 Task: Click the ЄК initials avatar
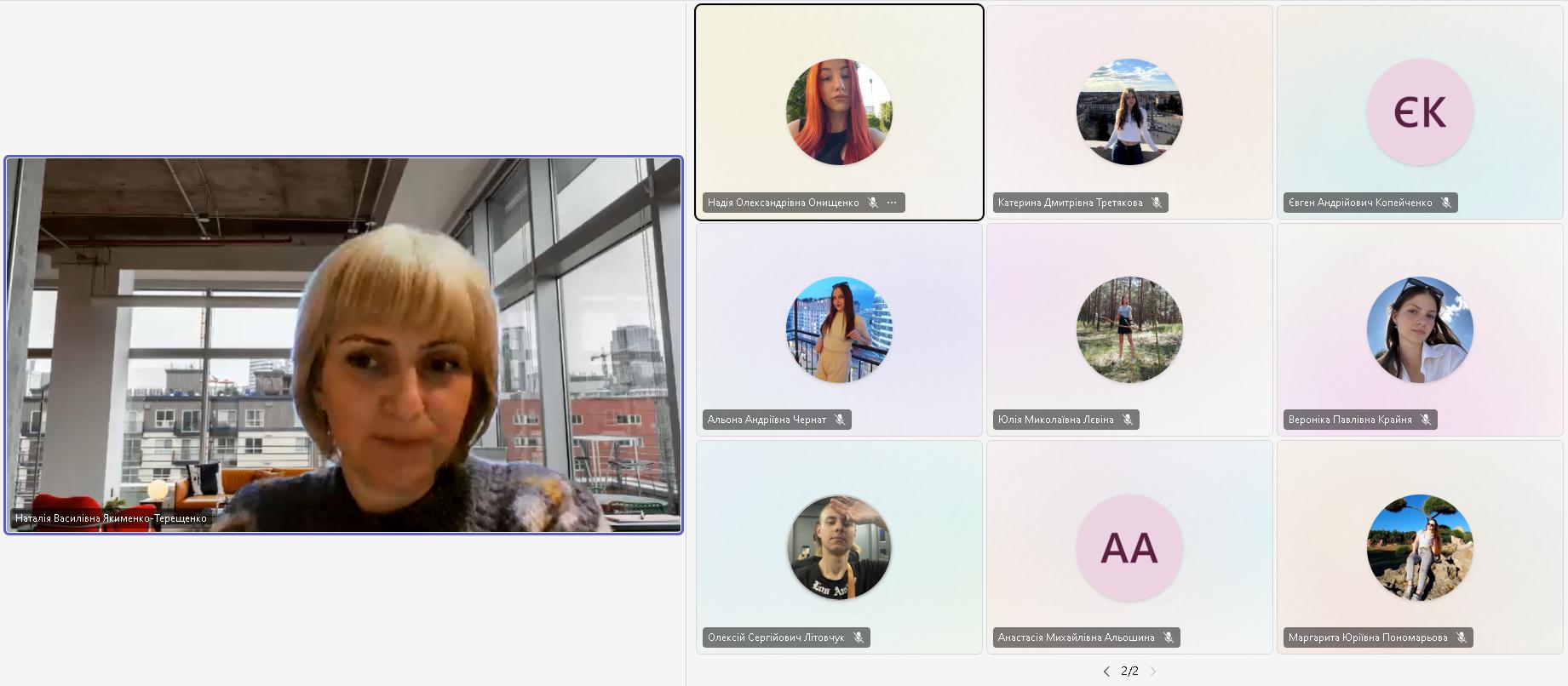coord(1420,111)
